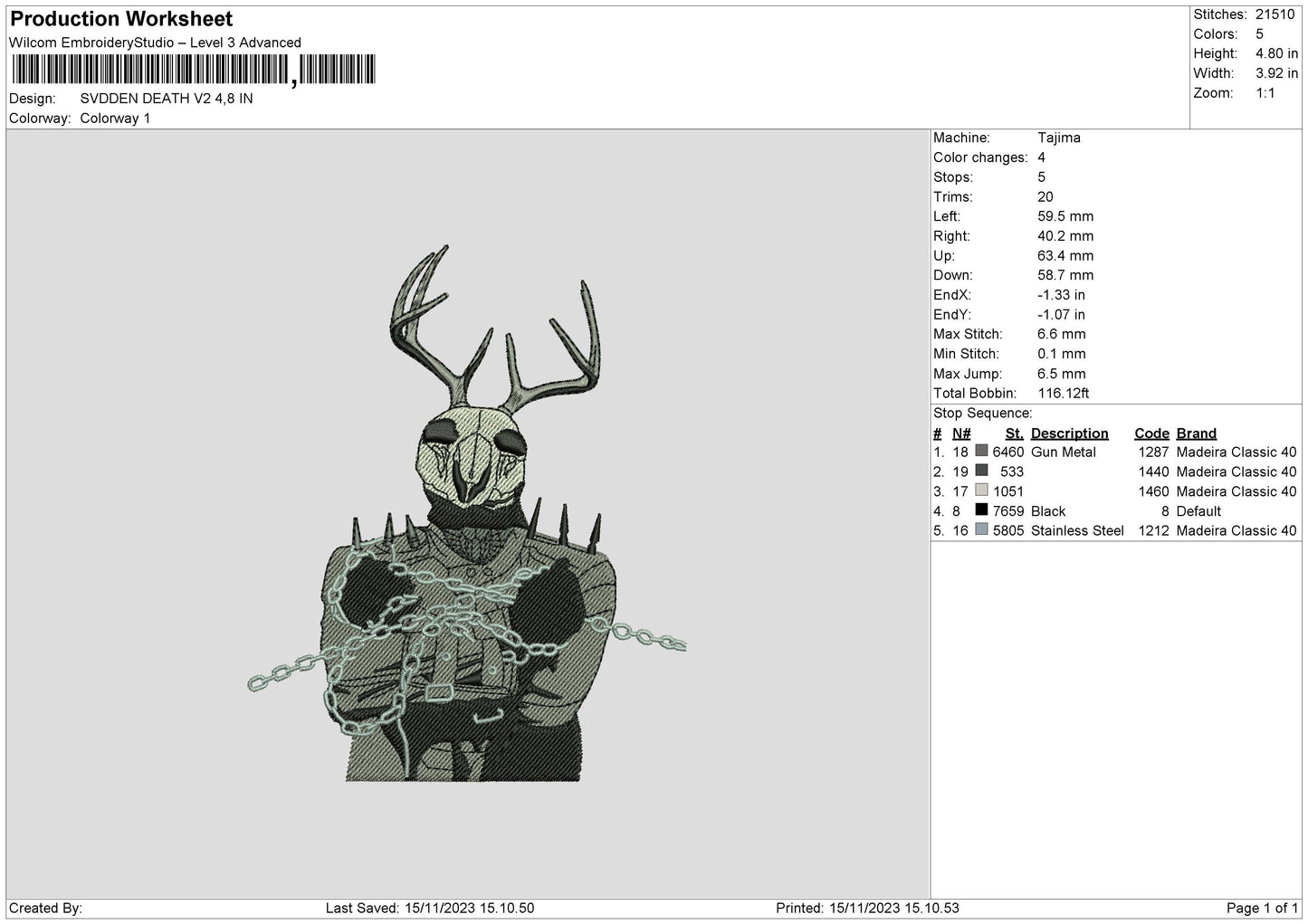Click stitch count "533" in stop 2

coord(1013,472)
